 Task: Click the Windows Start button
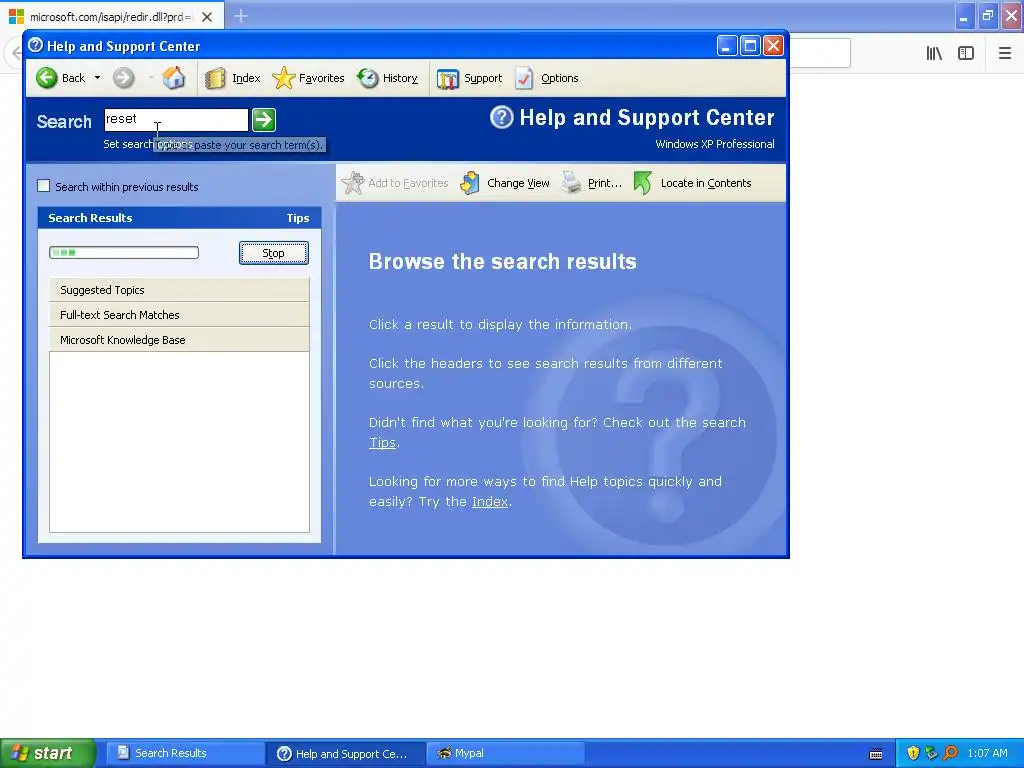tap(48, 754)
